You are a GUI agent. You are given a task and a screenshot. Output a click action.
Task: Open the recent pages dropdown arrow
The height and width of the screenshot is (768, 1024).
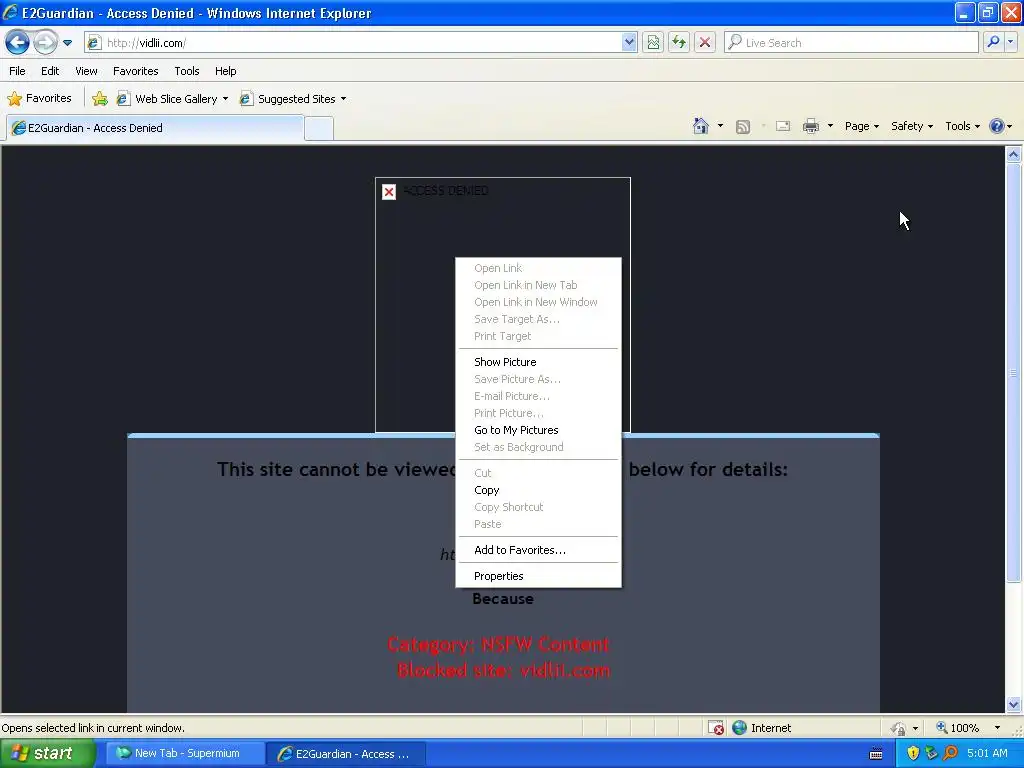[67, 43]
